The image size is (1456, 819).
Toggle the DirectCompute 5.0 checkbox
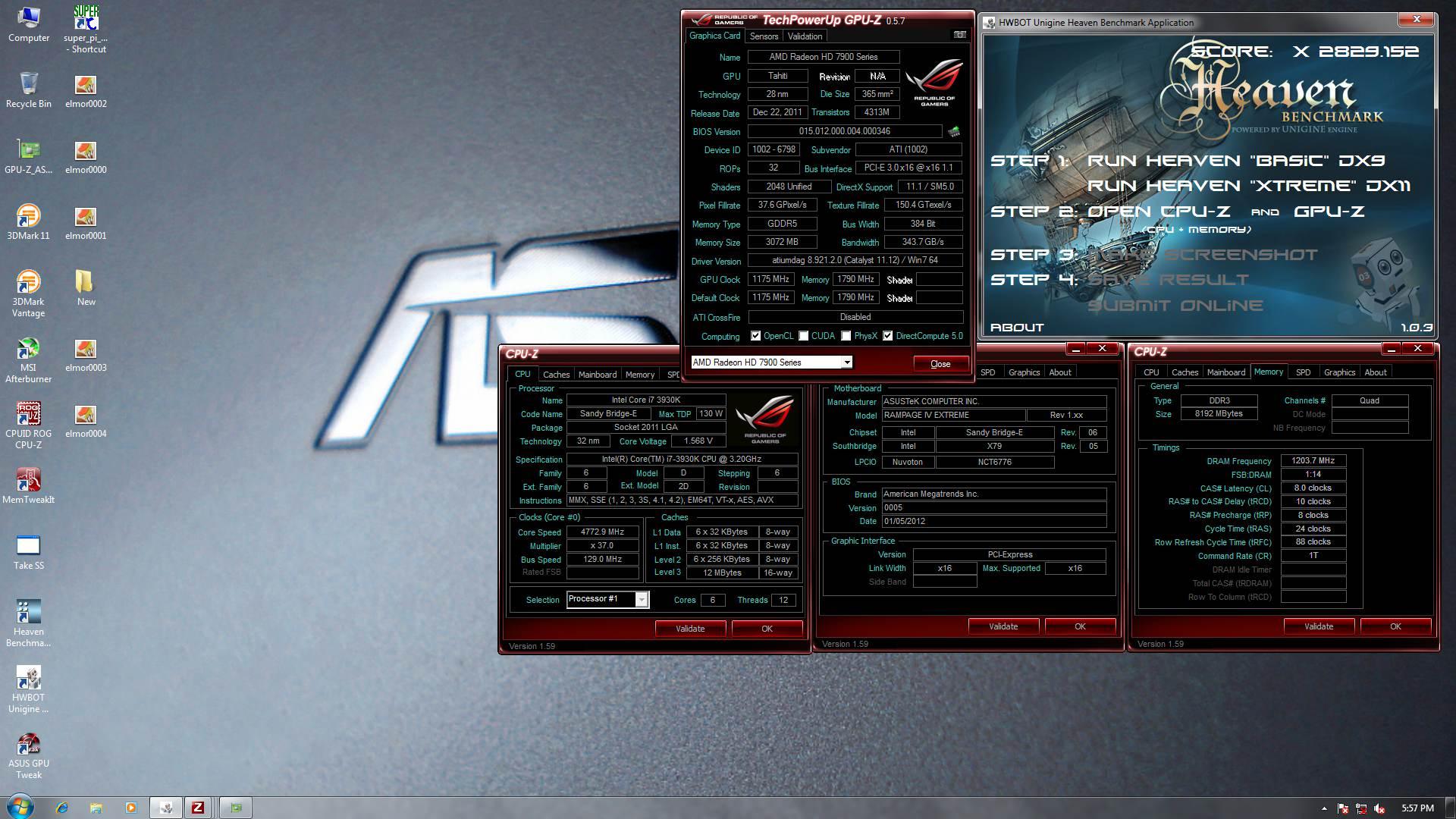tap(887, 336)
